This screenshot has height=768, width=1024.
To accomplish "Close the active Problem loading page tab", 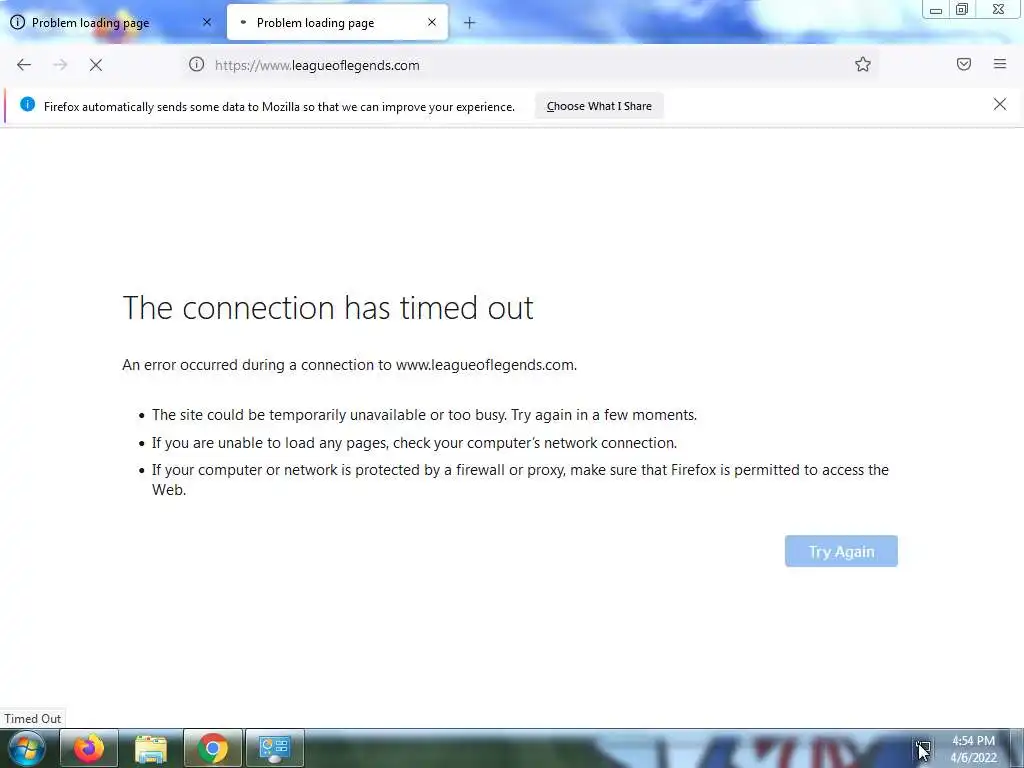I will click(432, 22).
